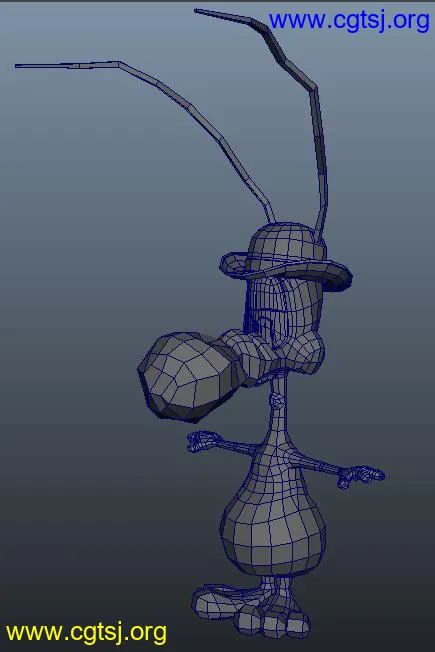Select the character's bowler hat mesh
Viewport: 435px width, 652px height.
point(286,258)
